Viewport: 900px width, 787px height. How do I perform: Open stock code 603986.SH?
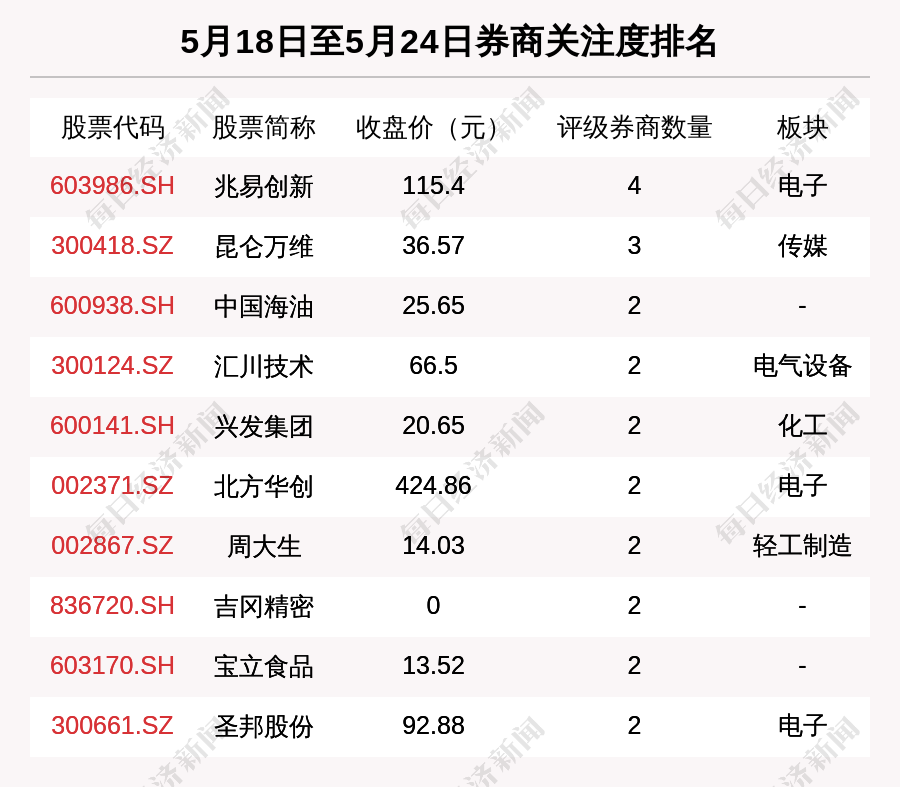click(x=112, y=186)
